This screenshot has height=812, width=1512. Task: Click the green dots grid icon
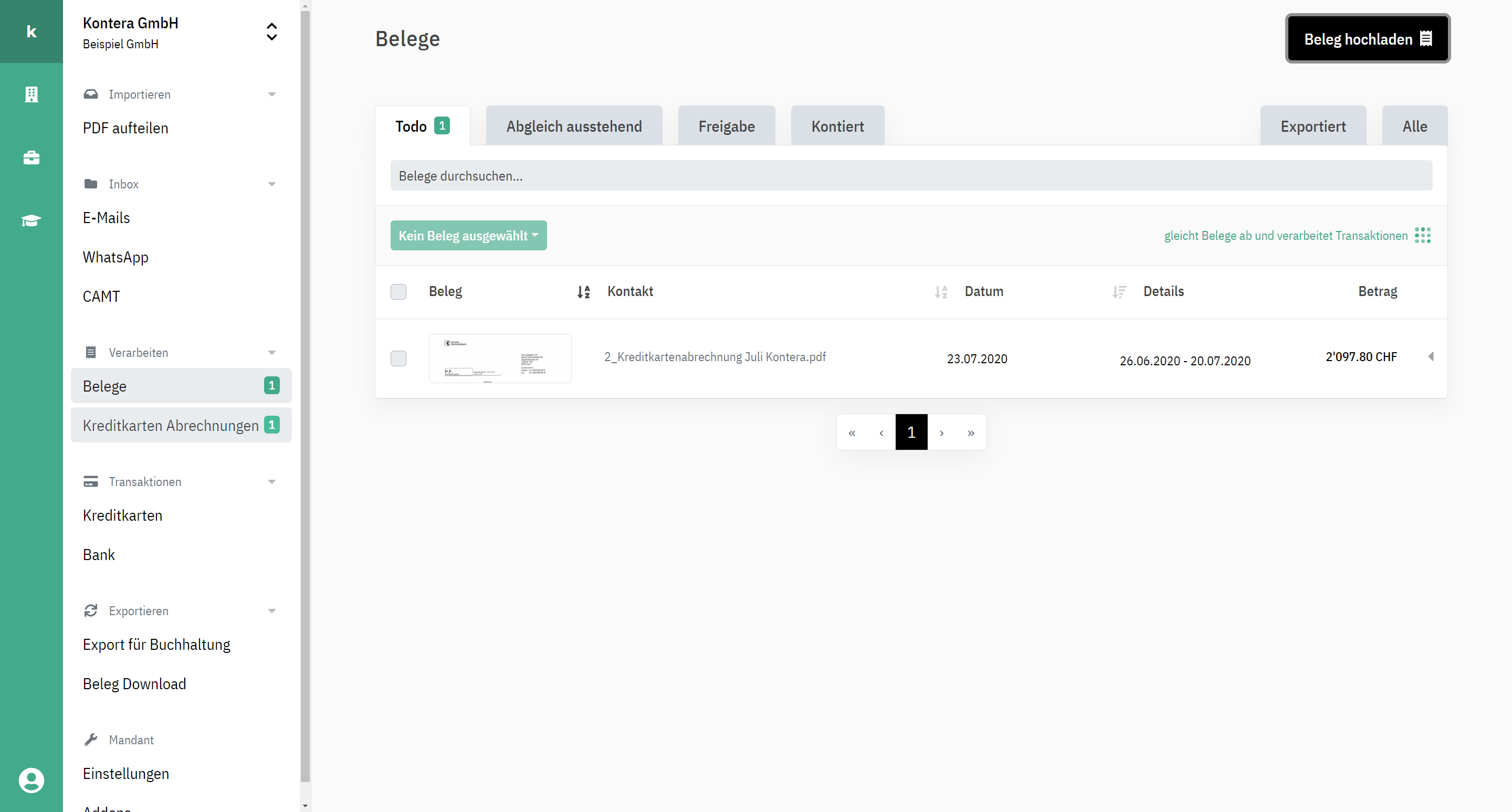1423,235
